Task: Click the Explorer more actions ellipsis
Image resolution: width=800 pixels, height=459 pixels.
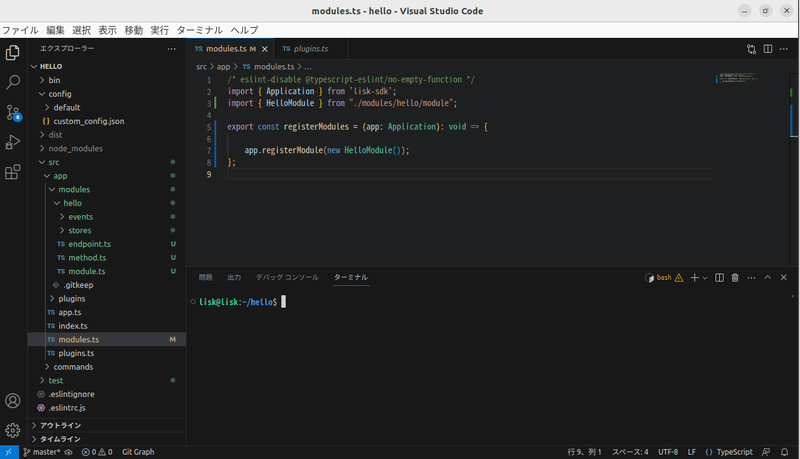Action: coord(171,49)
